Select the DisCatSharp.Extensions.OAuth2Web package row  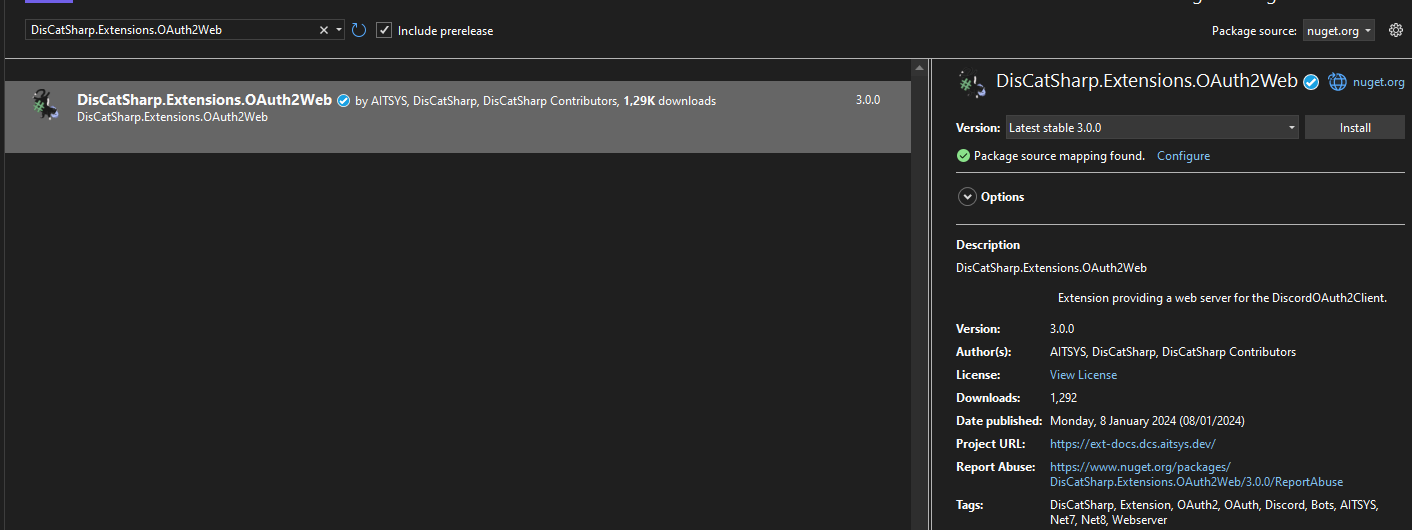tap(457, 117)
